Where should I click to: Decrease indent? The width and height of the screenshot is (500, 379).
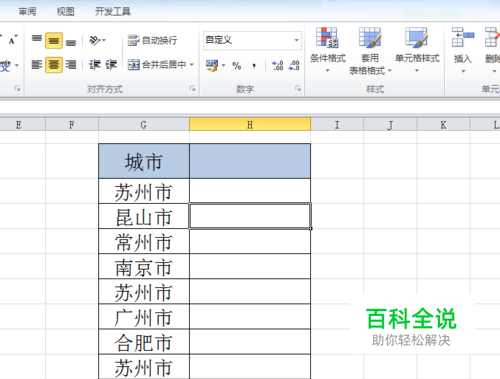[95, 64]
